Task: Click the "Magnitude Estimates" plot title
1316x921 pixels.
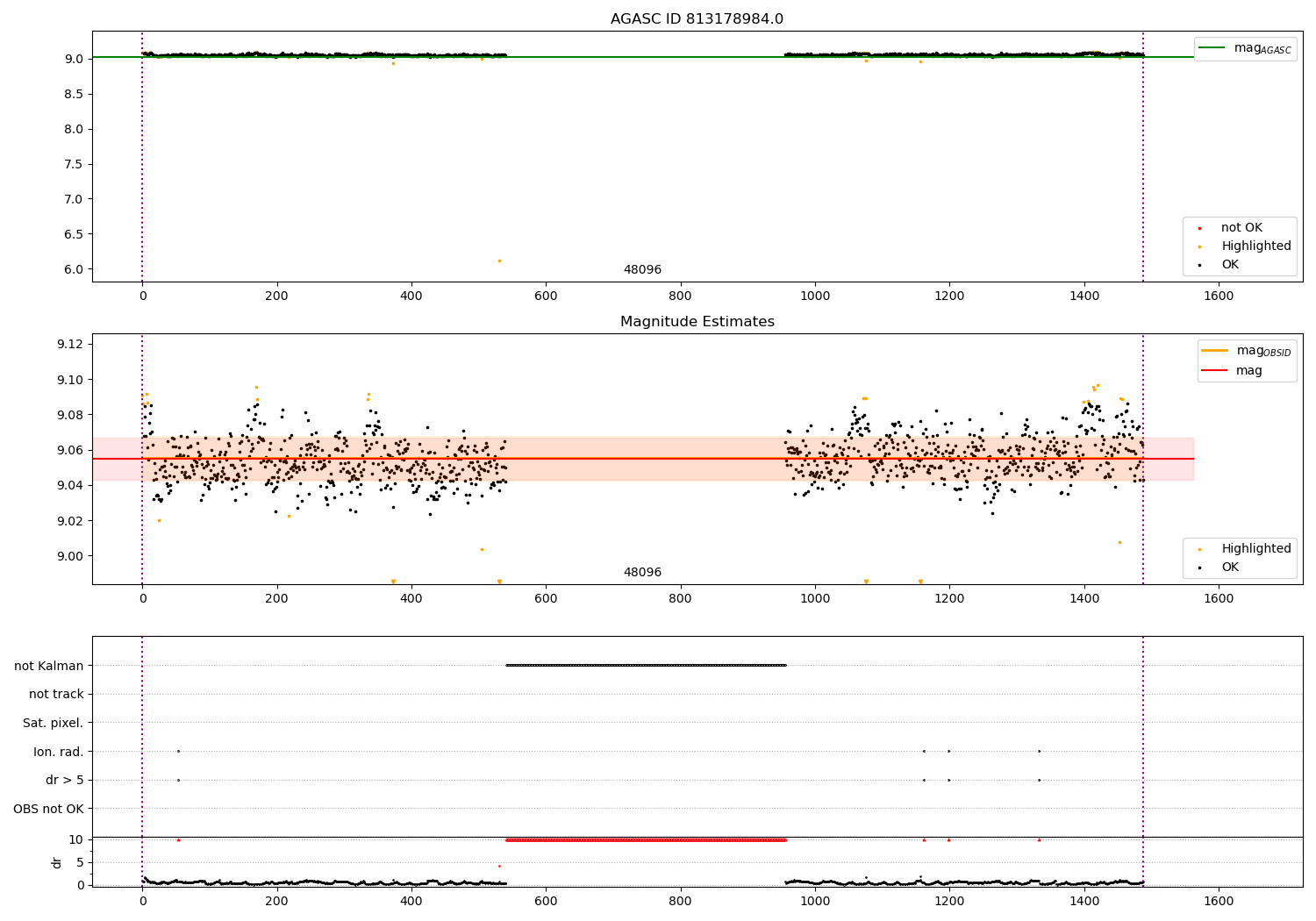Action: click(697, 322)
